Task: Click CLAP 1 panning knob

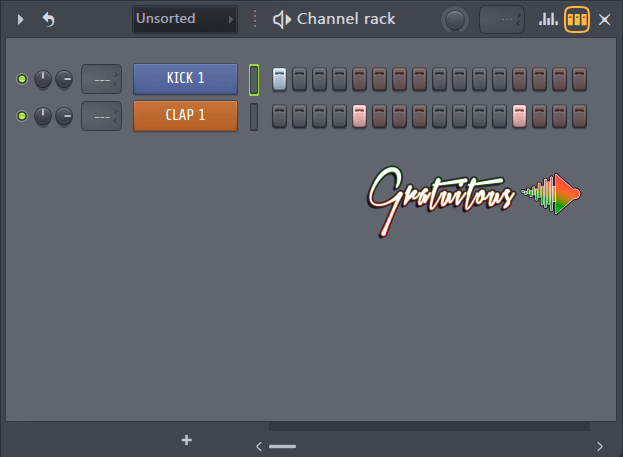Action: pyautogui.click(x=43, y=116)
